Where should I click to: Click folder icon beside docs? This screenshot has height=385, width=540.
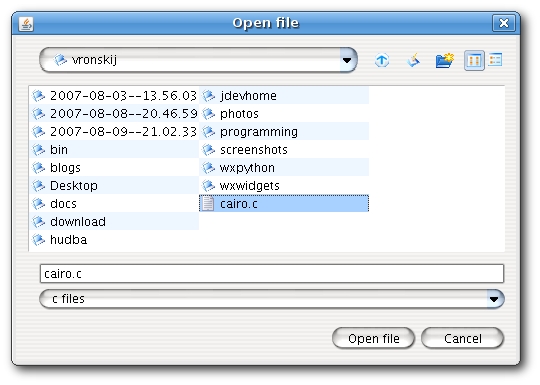[39, 204]
